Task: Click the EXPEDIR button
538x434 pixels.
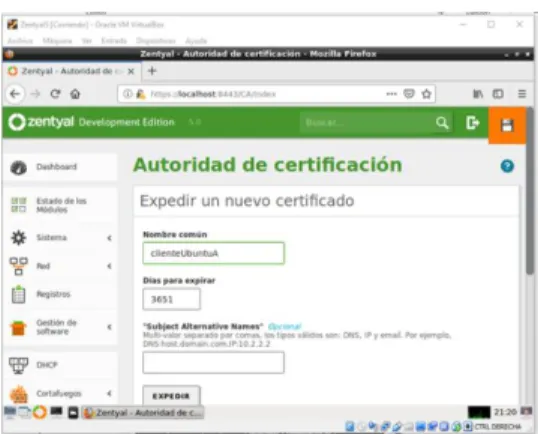Action: click(x=172, y=396)
